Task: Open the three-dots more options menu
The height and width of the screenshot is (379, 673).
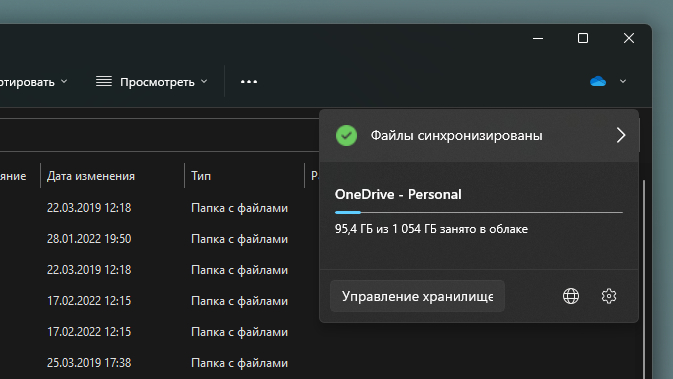Action: [x=249, y=82]
